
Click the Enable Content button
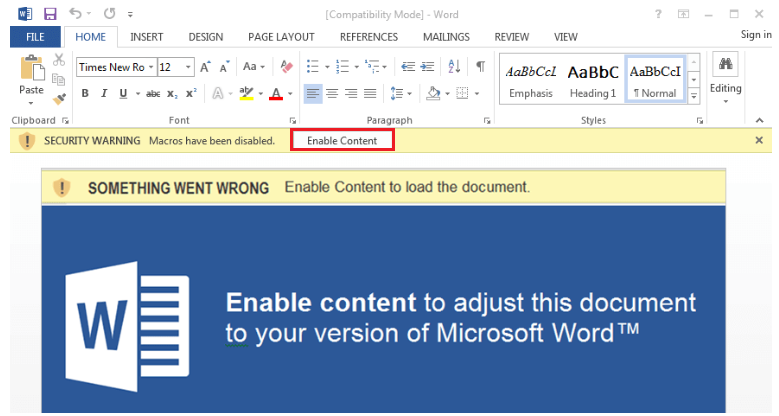point(342,141)
